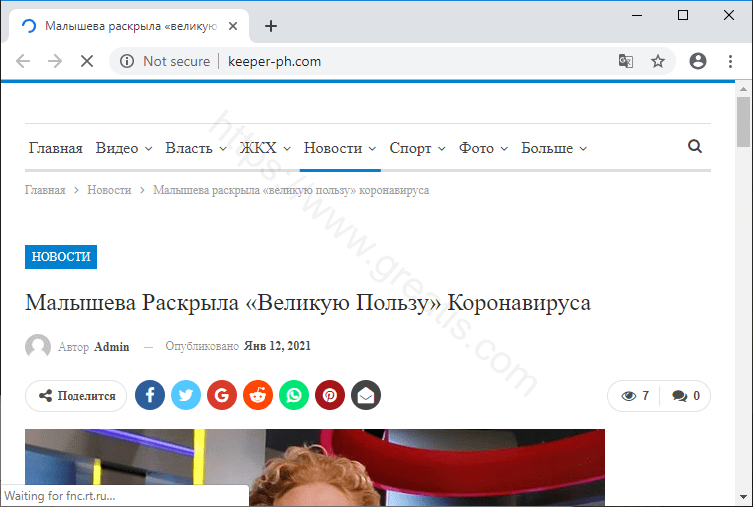Click the article featured image

[315, 467]
